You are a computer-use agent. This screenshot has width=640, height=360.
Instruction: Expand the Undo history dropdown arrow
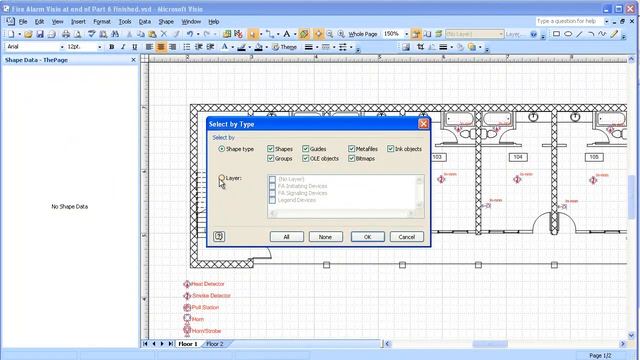(x=198, y=34)
